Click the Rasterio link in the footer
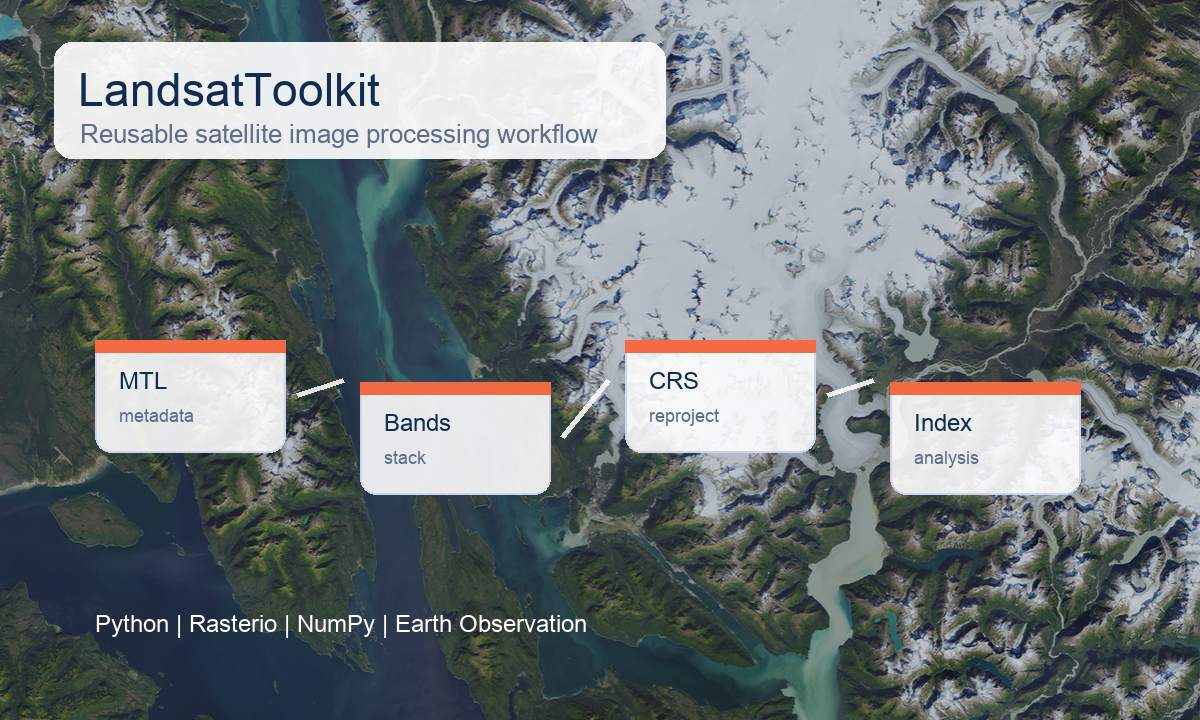Viewport: 1200px width, 720px height. (x=234, y=624)
